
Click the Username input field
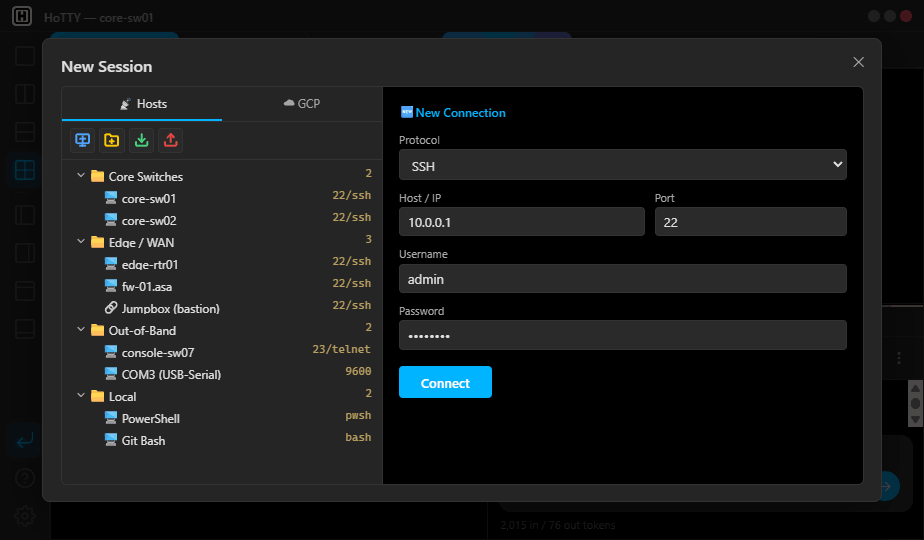(623, 278)
